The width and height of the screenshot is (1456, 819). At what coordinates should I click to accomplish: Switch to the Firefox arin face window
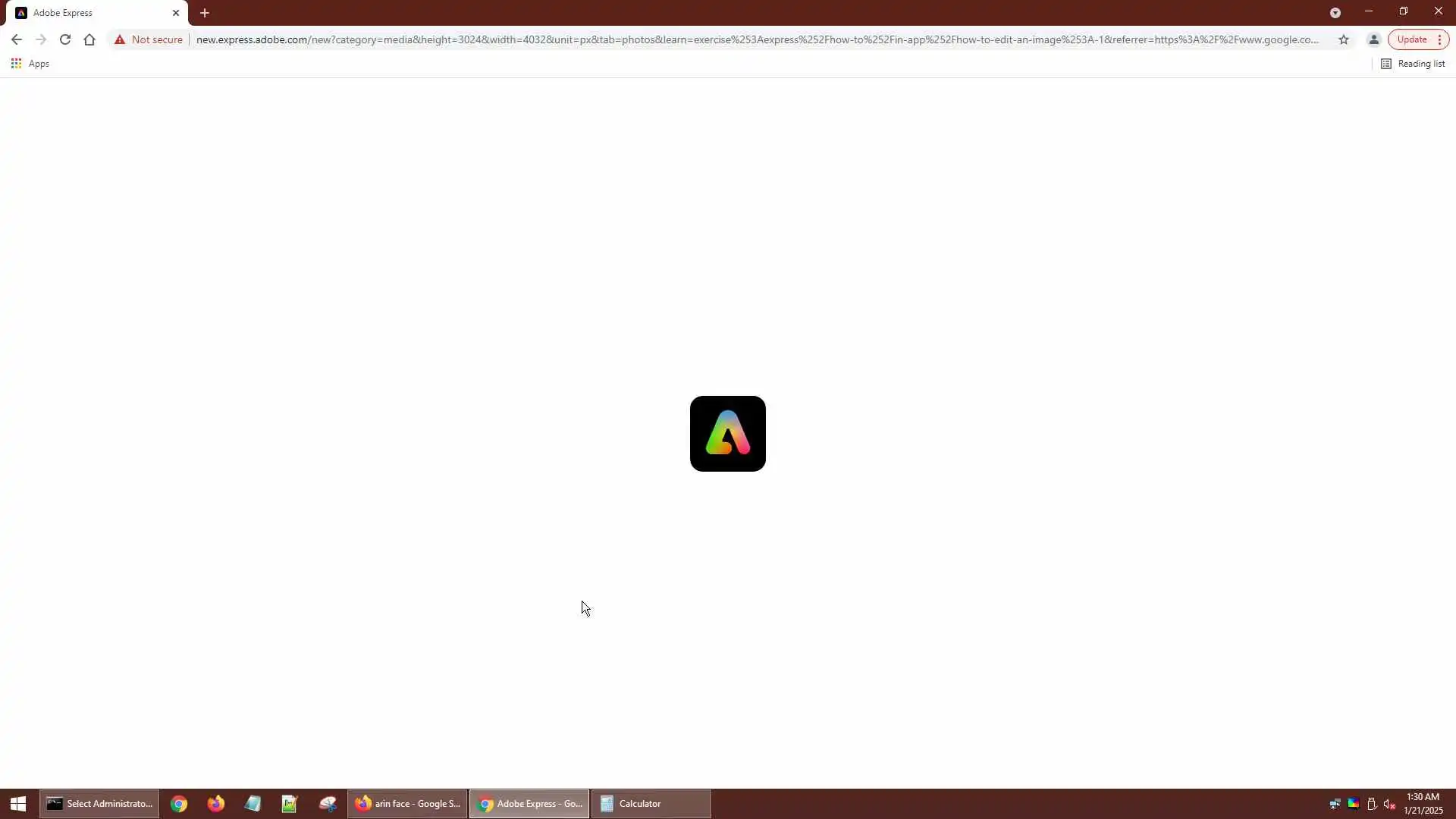[x=408, y=804]
